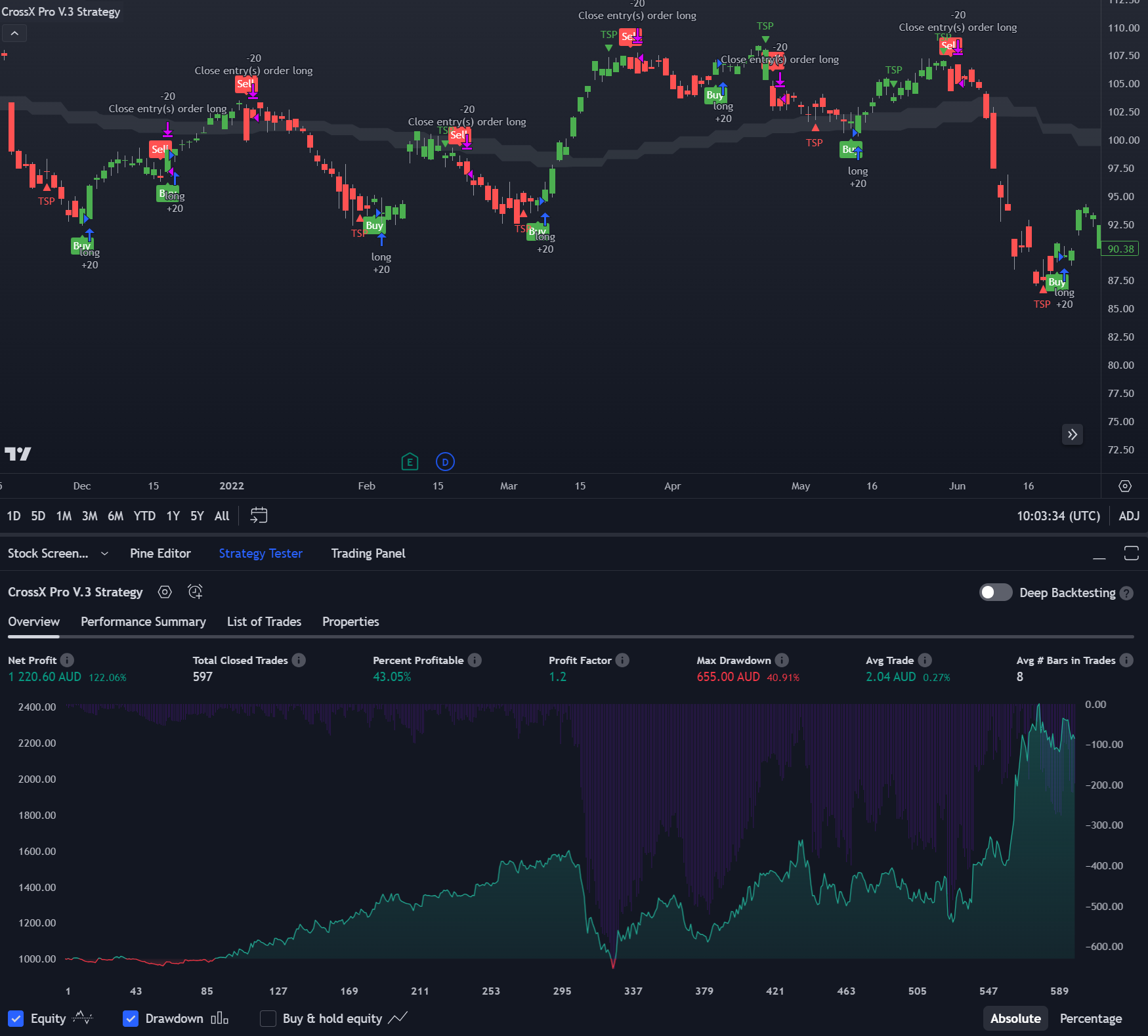This screenshot has height=1036, width=1148.
Task: Toggle the Deep Backtesting switch
Action: (995, 592)
